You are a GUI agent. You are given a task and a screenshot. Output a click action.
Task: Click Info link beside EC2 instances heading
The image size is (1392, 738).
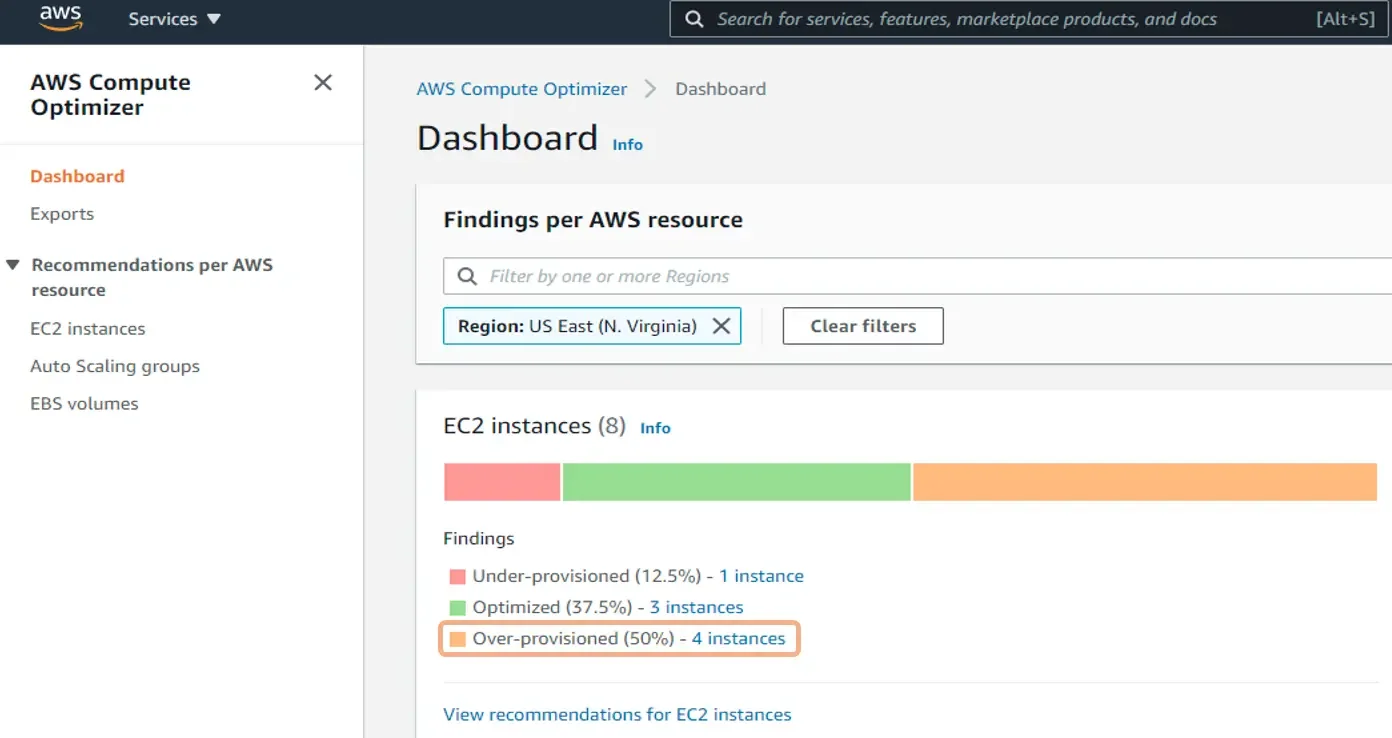[655, 428]
